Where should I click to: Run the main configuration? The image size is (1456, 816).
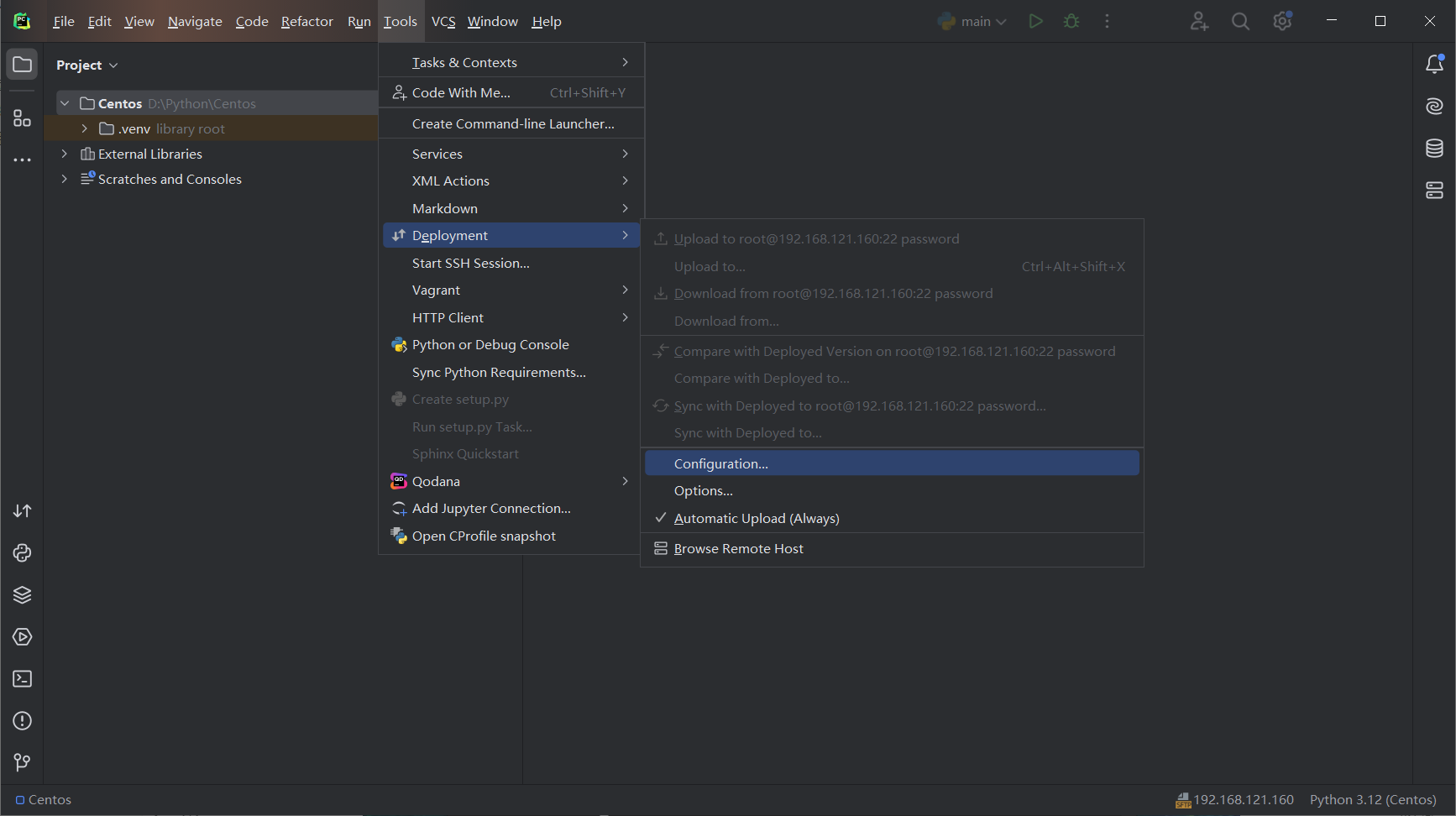[x=1035, y=21]
